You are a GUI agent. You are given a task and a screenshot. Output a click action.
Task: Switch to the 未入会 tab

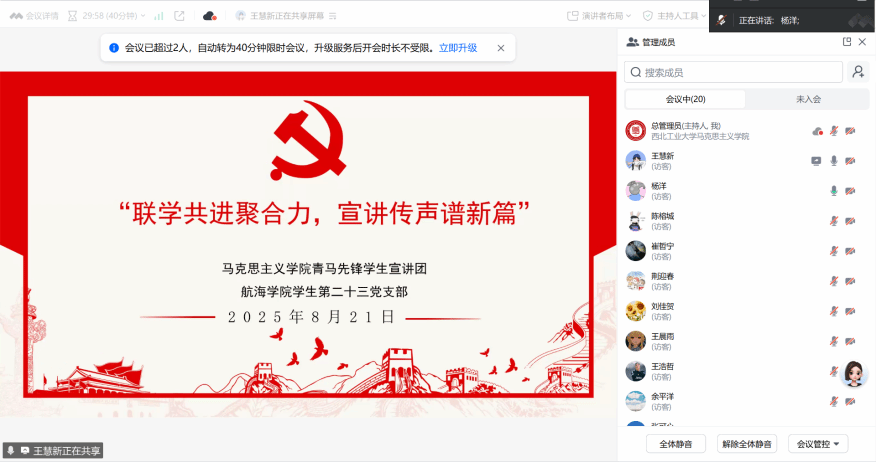pyautogui.click(x=808, y=99)
